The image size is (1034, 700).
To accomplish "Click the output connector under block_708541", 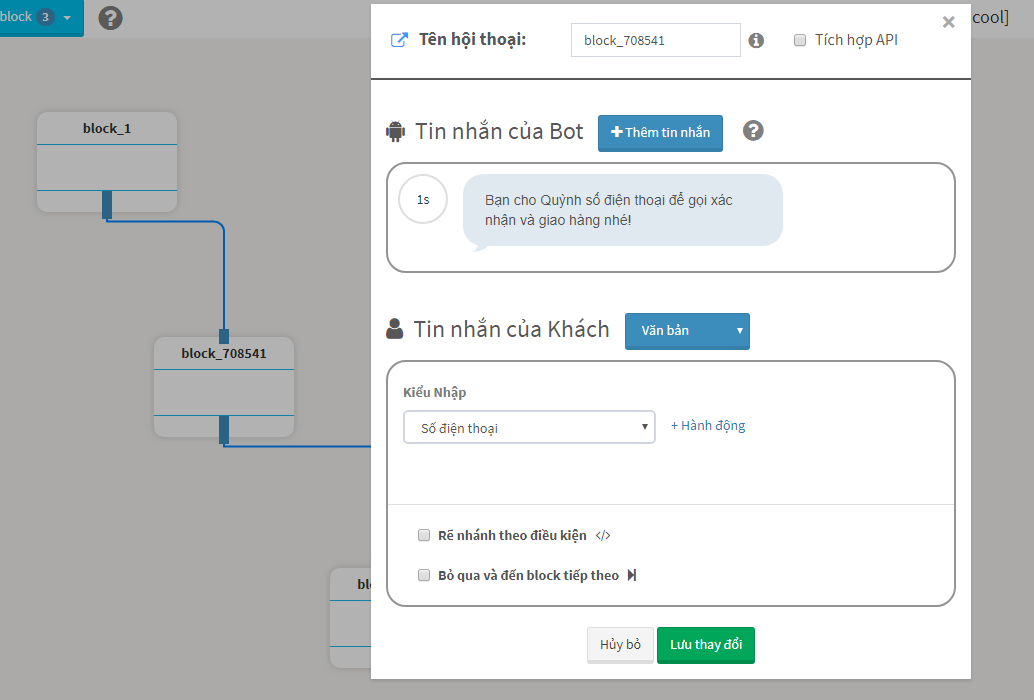I will point(224,430).
